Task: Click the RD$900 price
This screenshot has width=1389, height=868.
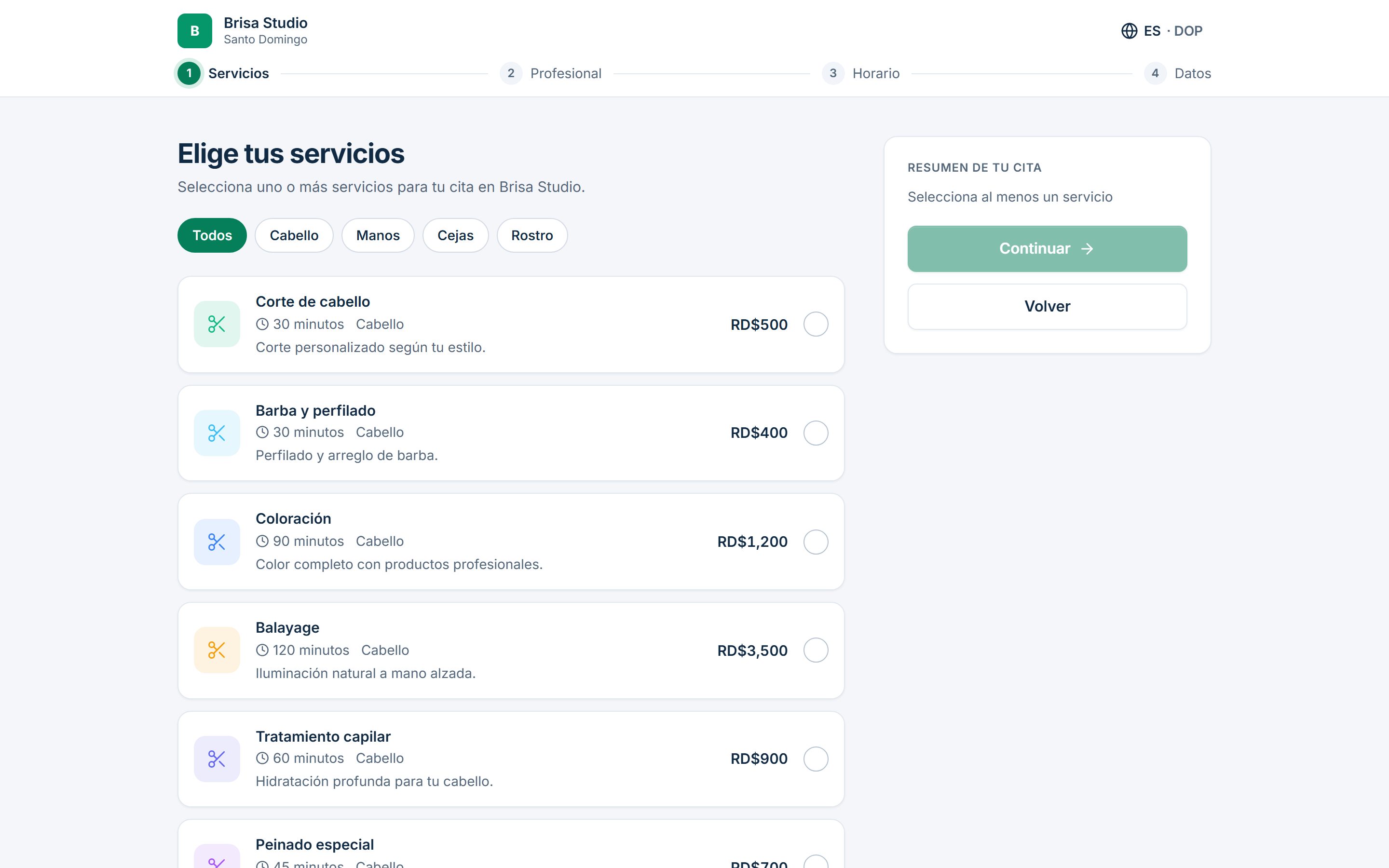Action: click(759, 759)
